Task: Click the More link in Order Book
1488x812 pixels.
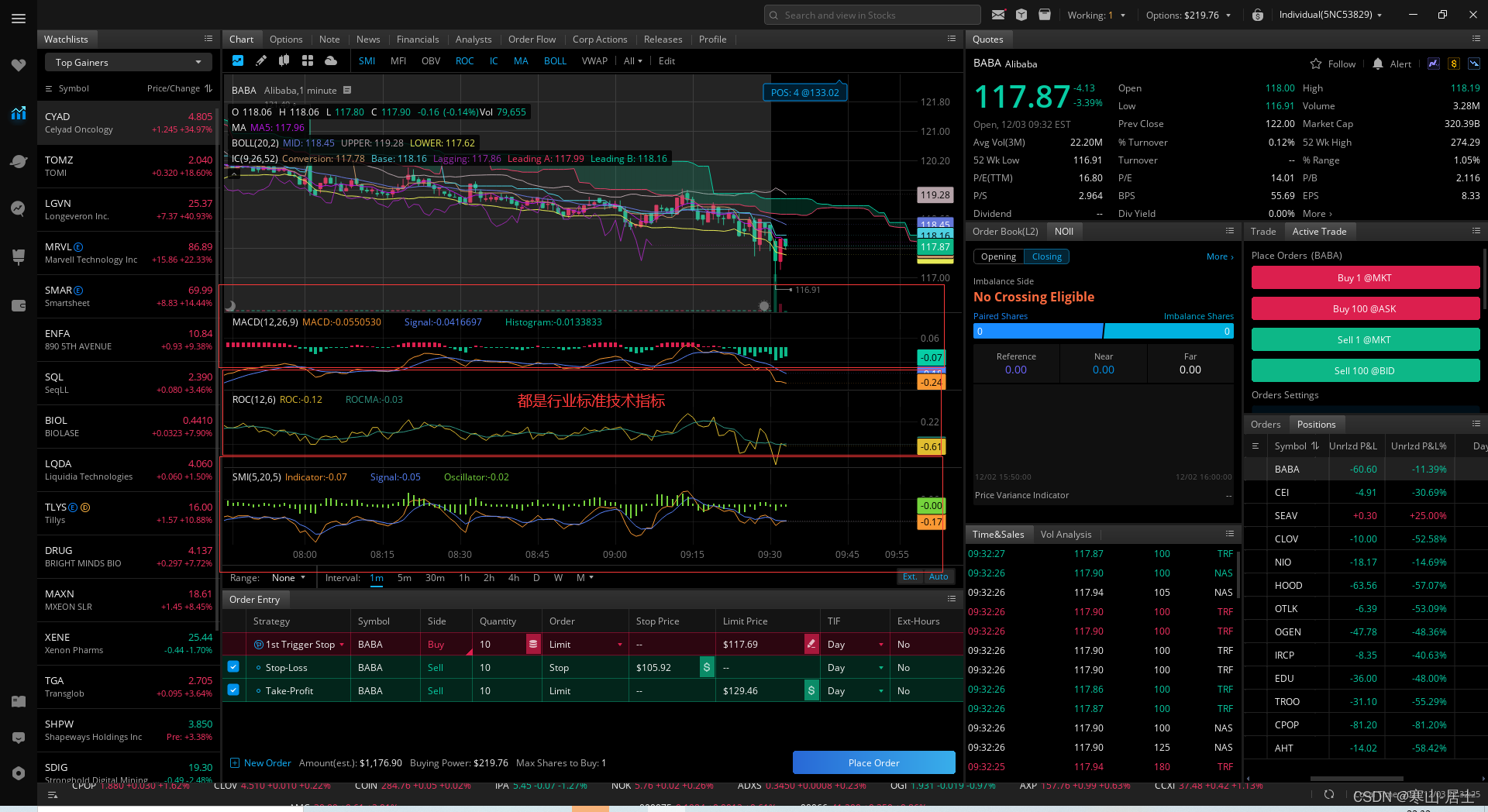Action: (1219, 256)
